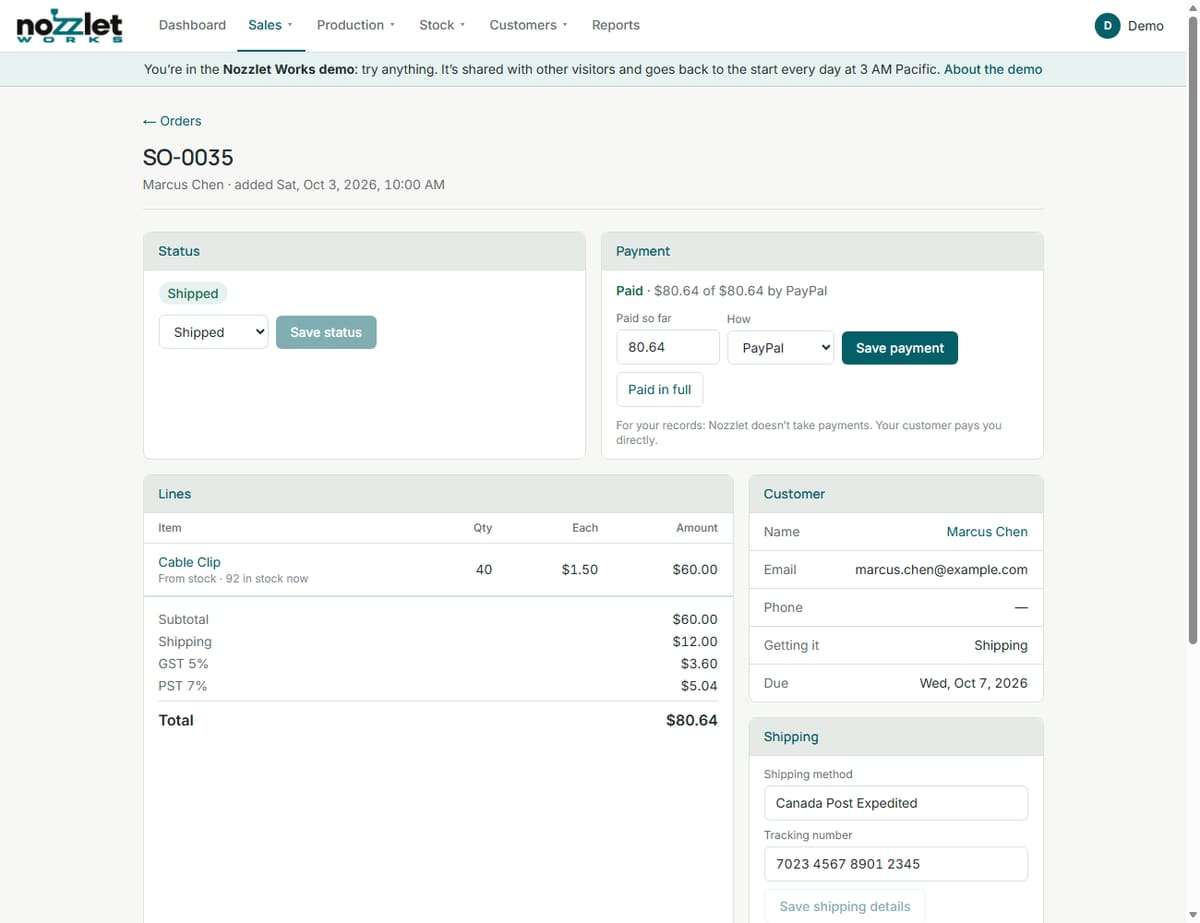Screen dimensions: 1200x923
Task: Click the Shipped status badge
Action: (193, 293)
